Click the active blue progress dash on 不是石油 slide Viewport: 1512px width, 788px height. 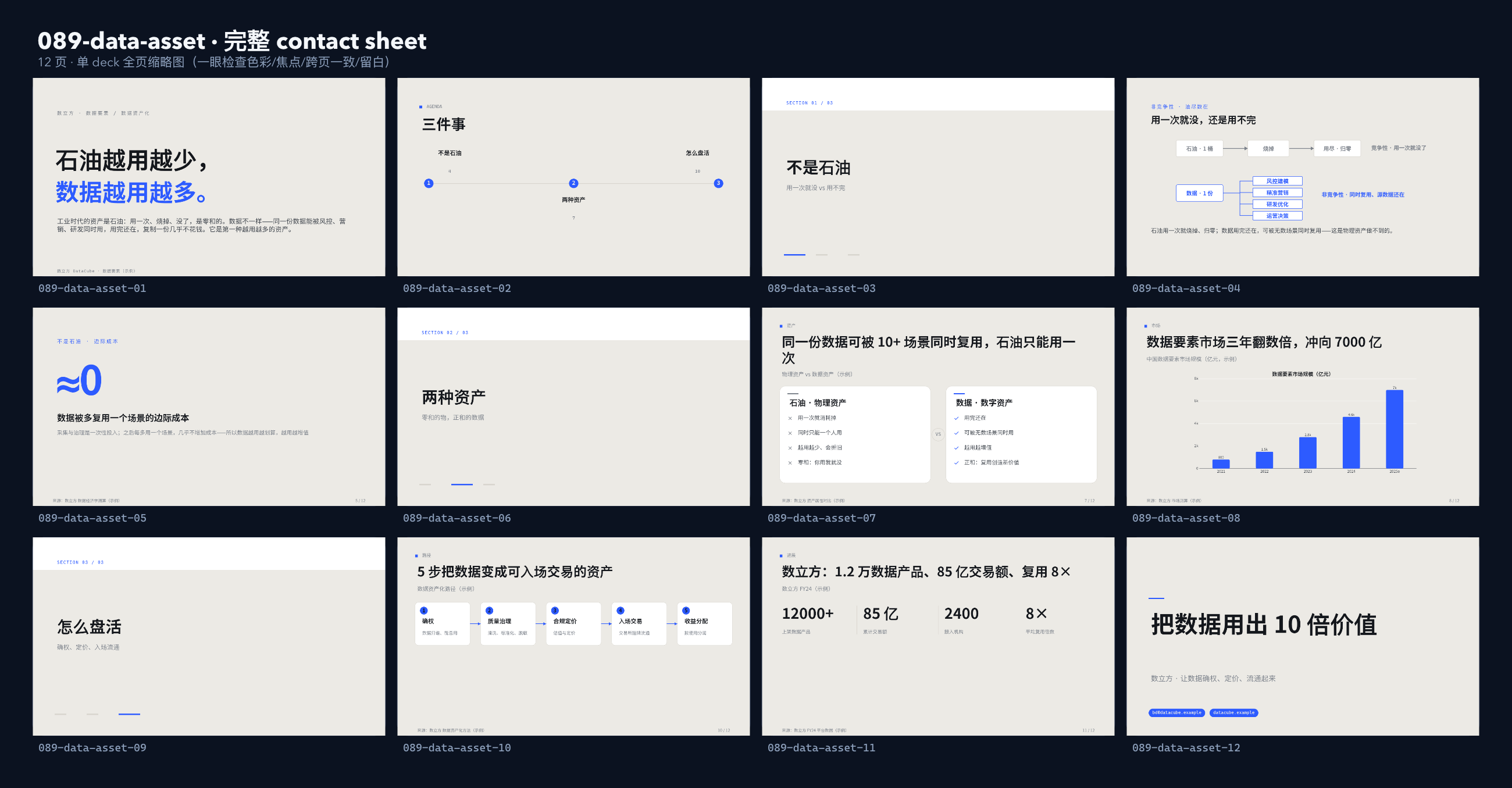point(795,255)
